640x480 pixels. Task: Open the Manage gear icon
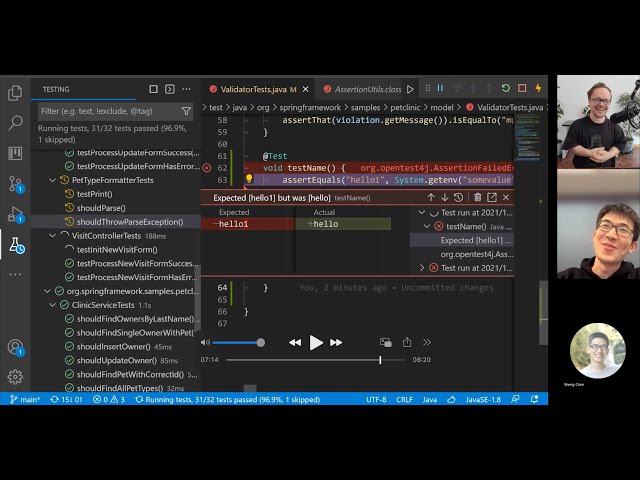[15, 377]
